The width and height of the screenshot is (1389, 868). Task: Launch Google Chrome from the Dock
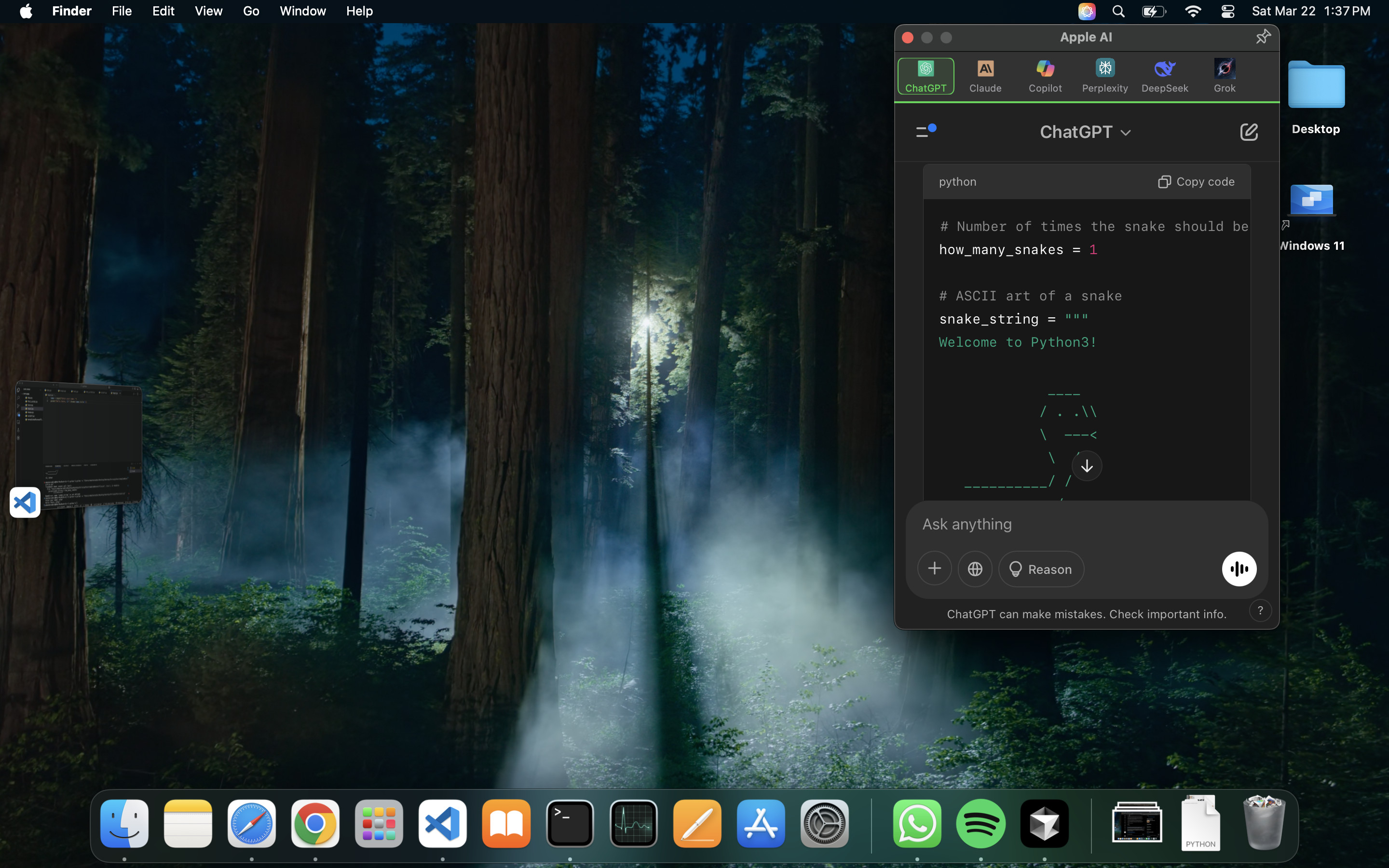(x=315, y=823)
